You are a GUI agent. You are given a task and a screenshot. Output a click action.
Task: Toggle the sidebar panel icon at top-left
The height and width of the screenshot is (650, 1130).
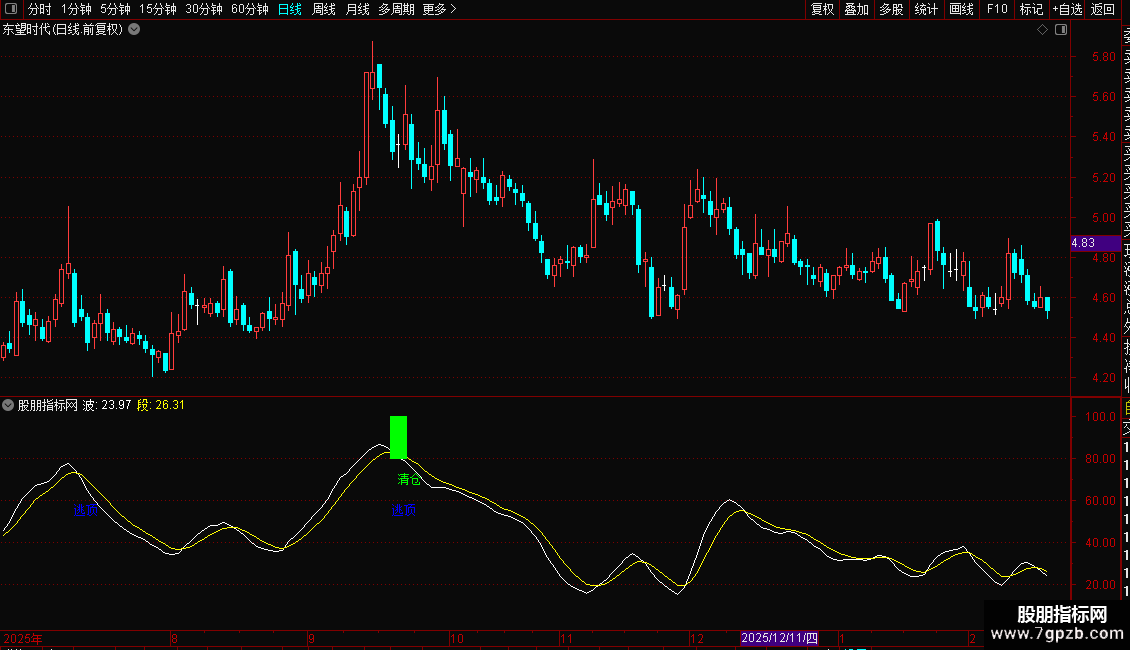click(x=11, y=9)
